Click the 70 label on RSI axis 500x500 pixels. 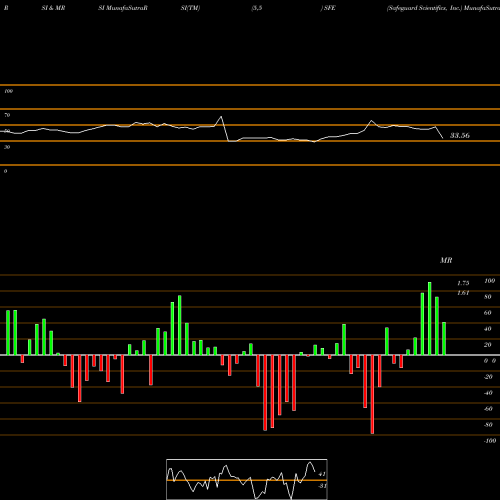tap(7, 115)
